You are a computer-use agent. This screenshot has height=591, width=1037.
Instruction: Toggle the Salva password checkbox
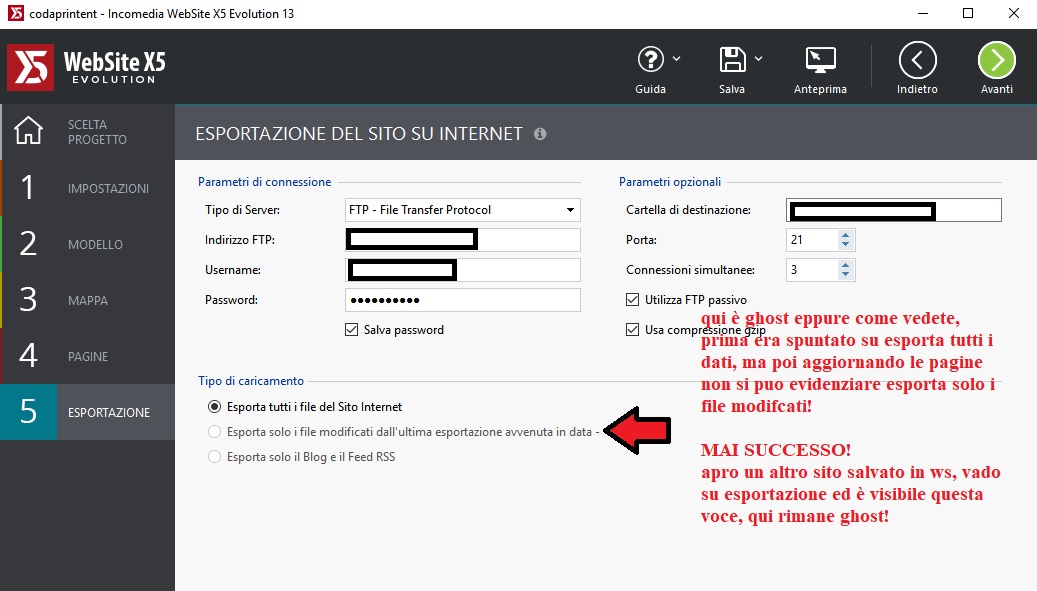(x=352, y=329)
